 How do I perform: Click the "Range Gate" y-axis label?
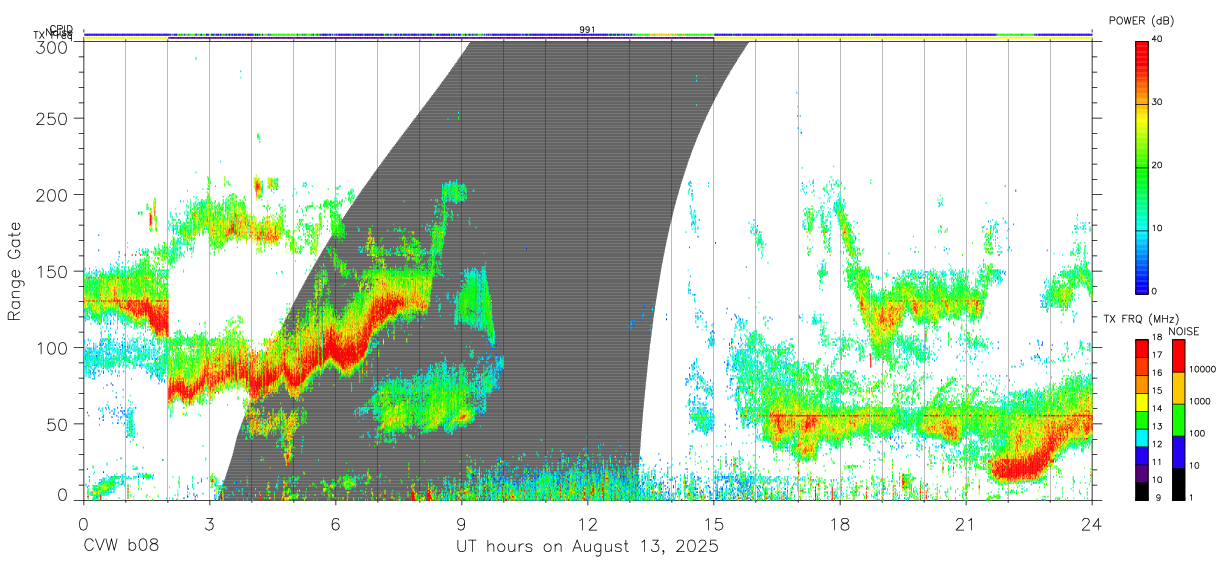click(16, 271)
